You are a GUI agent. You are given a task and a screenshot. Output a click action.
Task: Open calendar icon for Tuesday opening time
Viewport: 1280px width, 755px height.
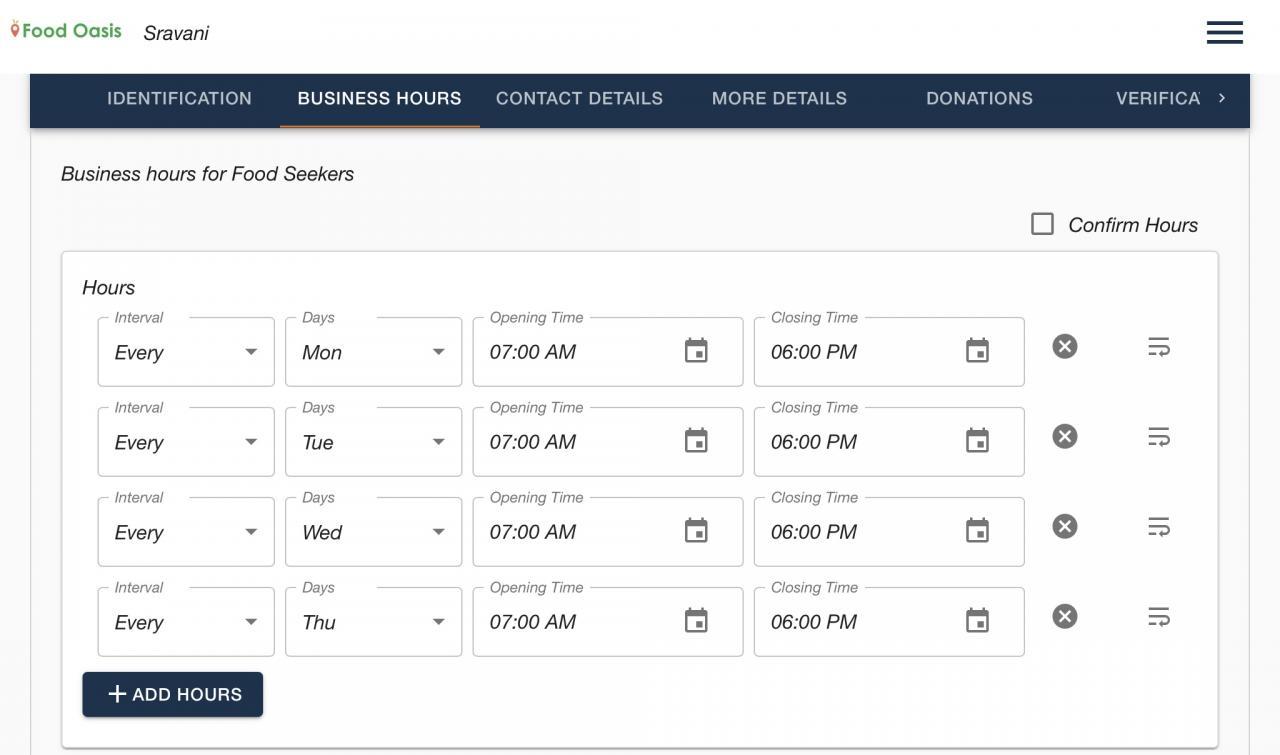[x=696, y=441]
